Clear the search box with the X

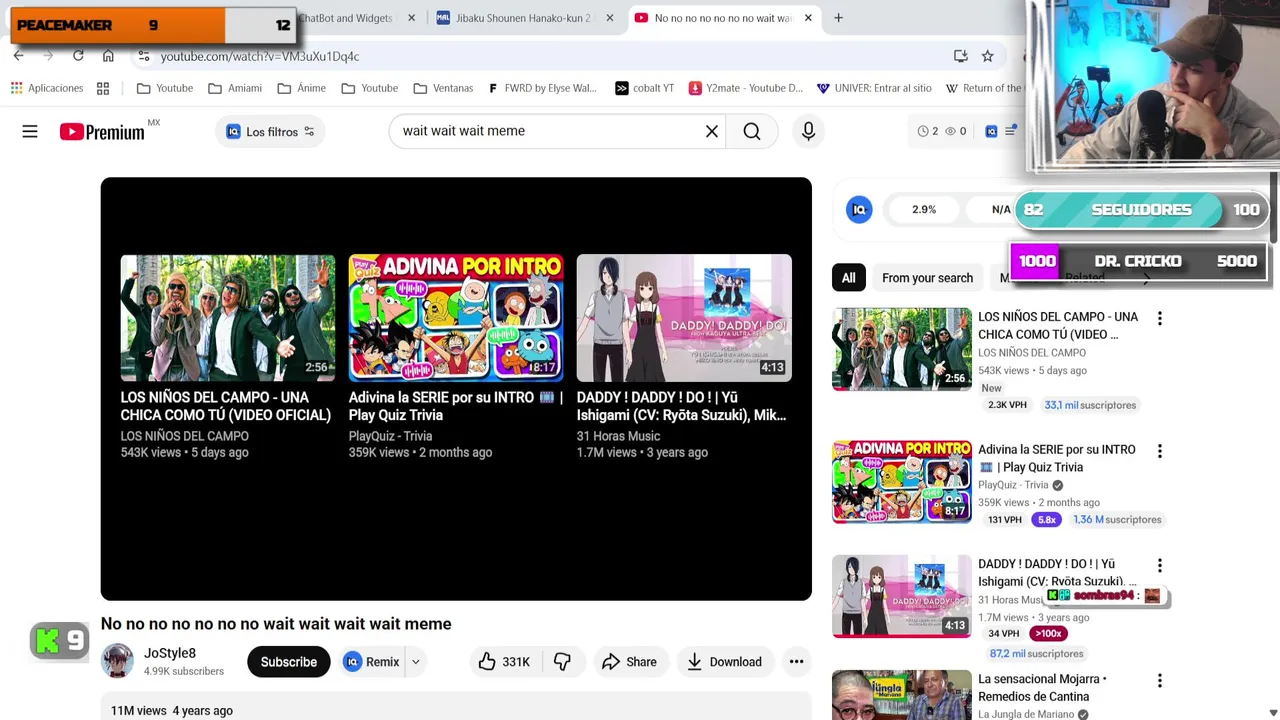712,131
